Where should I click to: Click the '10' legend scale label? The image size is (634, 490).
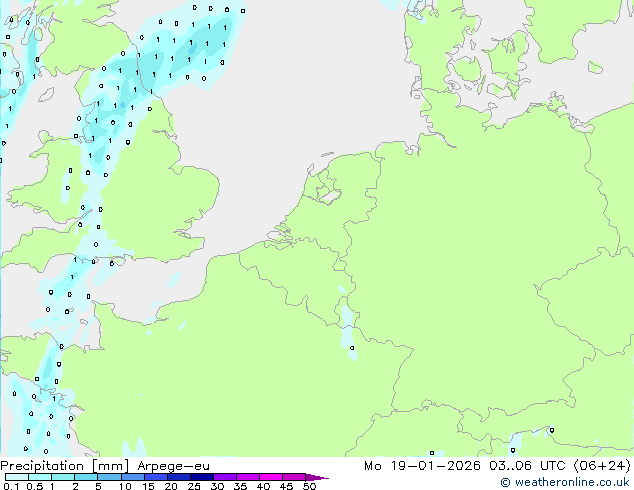pos(125,486)
